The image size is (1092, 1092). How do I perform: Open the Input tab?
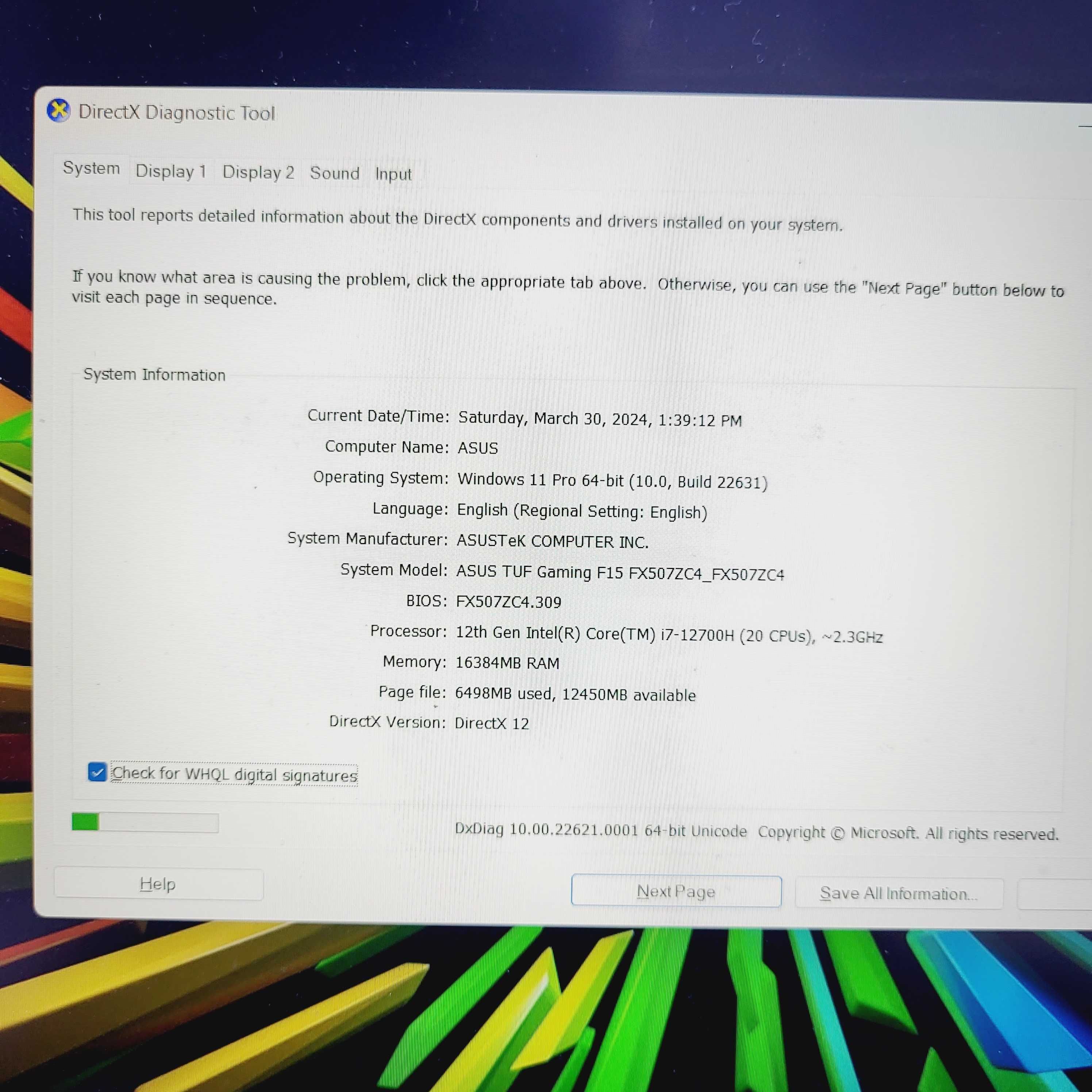(394, 171)
